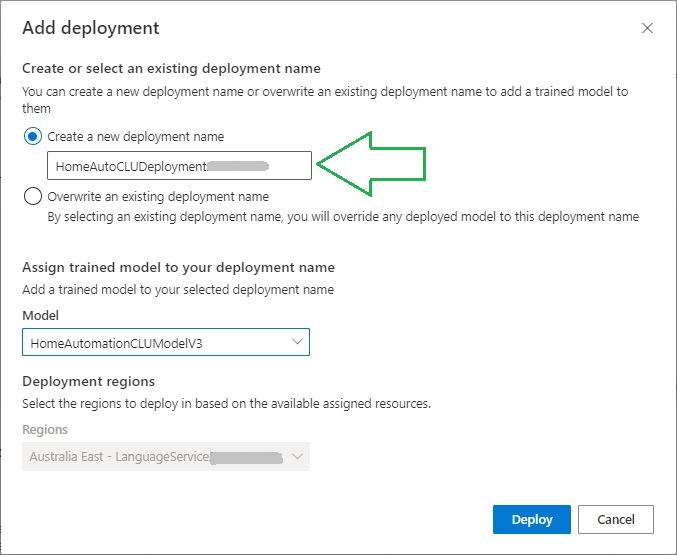This screenshot has width=677, height=555.
Task: Click the Deployment regions section heading
Action: pos(88,382)
